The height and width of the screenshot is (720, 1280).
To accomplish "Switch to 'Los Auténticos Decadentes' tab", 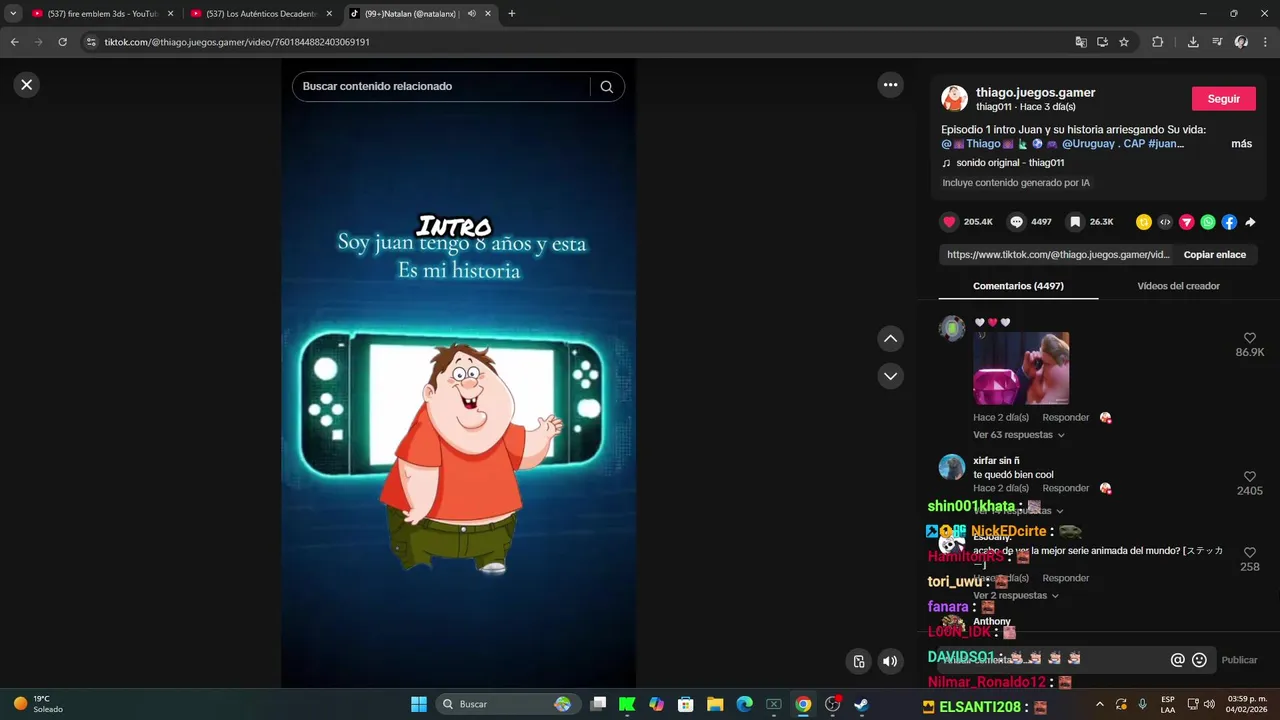I will pos(262,14).
